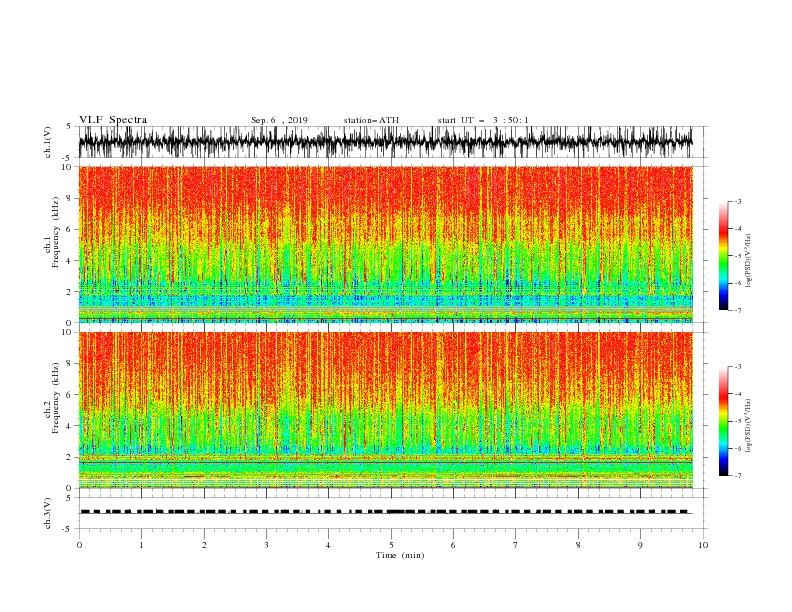Click the 'start UT = 3:50:1' text
The image size is (792, 612).
[x=483, y=120]
